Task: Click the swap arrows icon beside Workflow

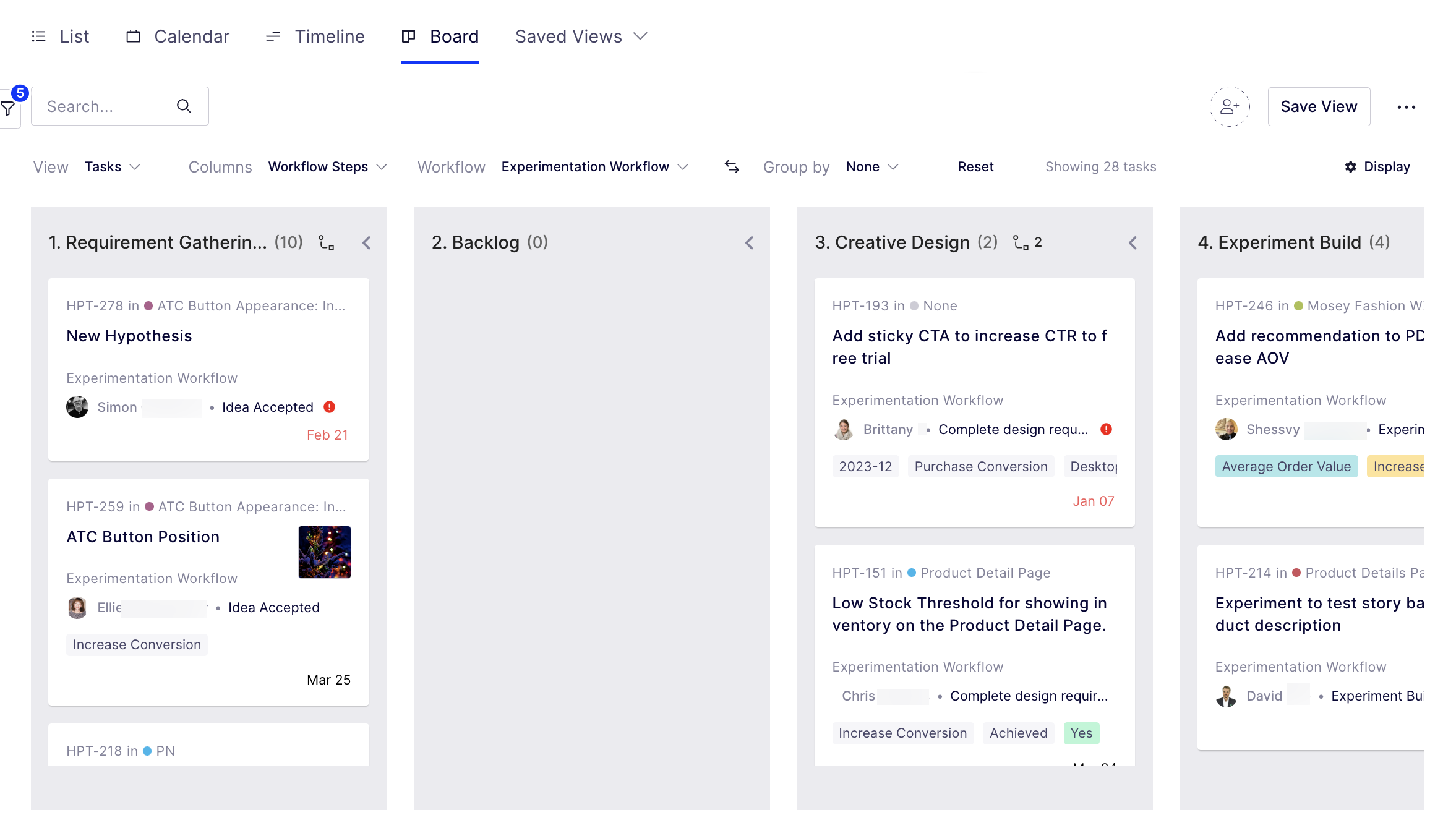Action: (732, 167)
